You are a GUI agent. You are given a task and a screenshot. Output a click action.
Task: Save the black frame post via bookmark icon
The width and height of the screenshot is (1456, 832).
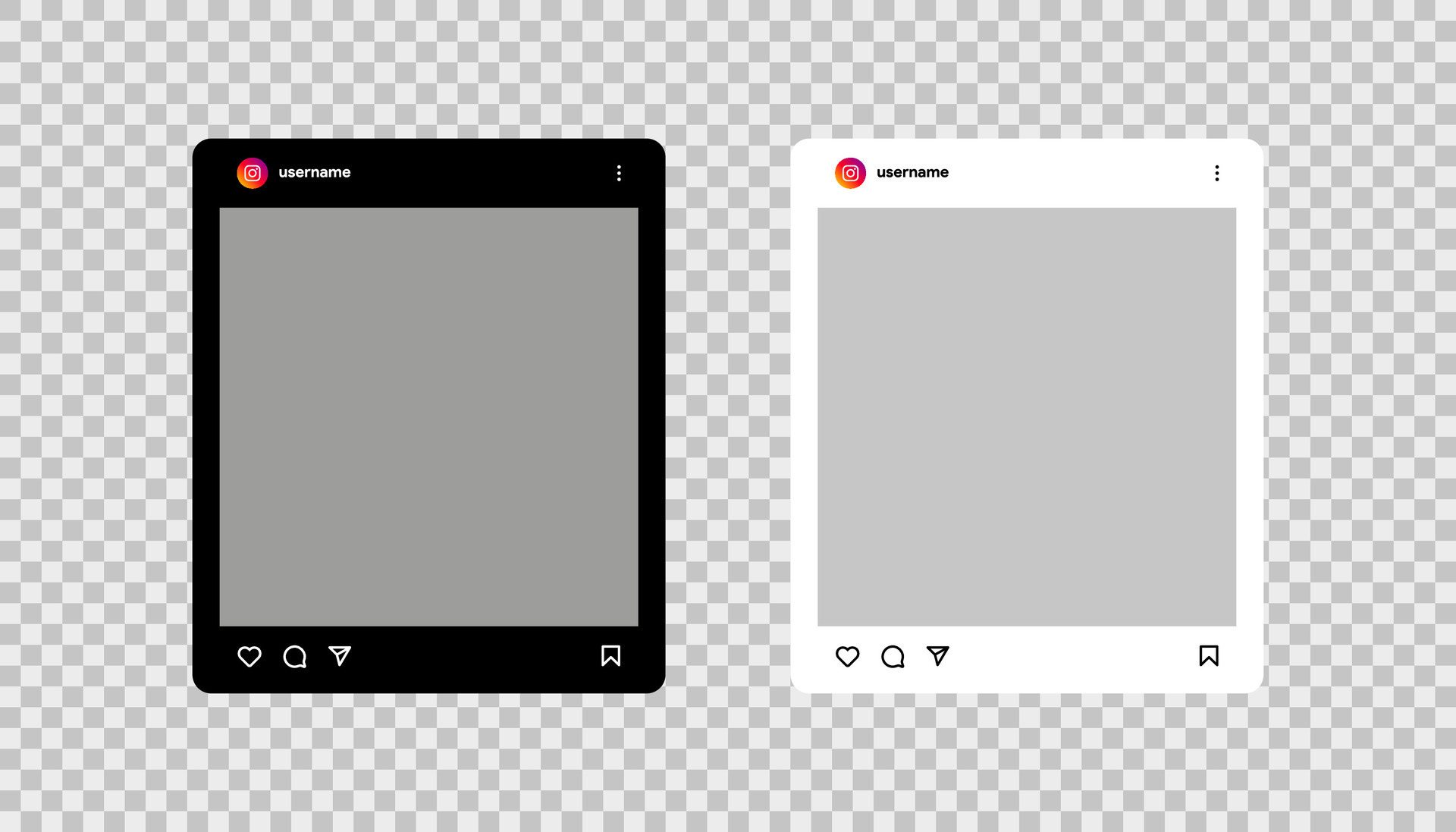tap(611, 657)
